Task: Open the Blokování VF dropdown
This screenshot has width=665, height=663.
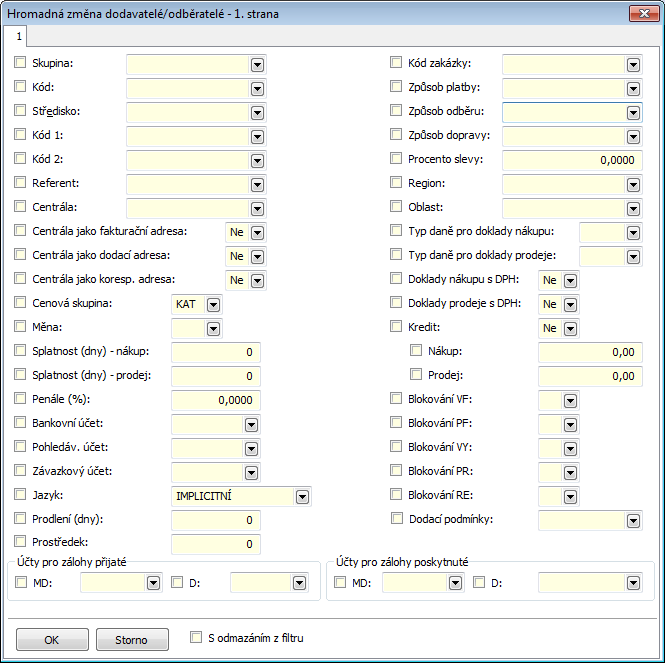Action: pyautogui.click(x=633, y=400)
